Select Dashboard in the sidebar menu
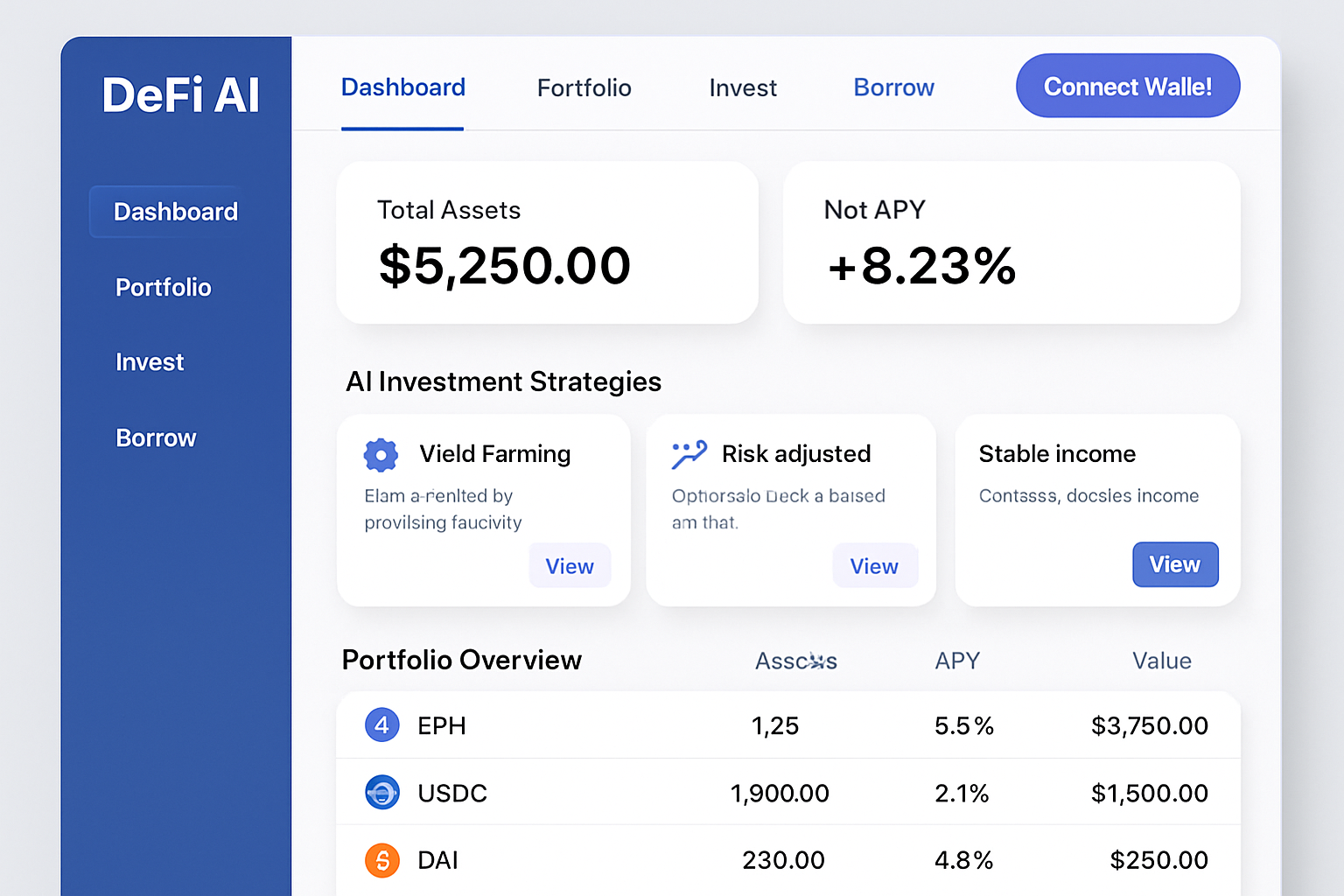Image resolution: width=1344 pixels, height=896 pixels. click(175, 211)
